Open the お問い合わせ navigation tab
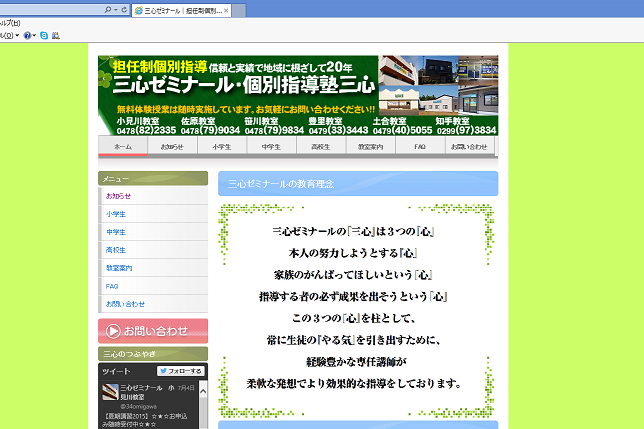The width and height of the screenshot is (644, 429). (x=469, y=147)
